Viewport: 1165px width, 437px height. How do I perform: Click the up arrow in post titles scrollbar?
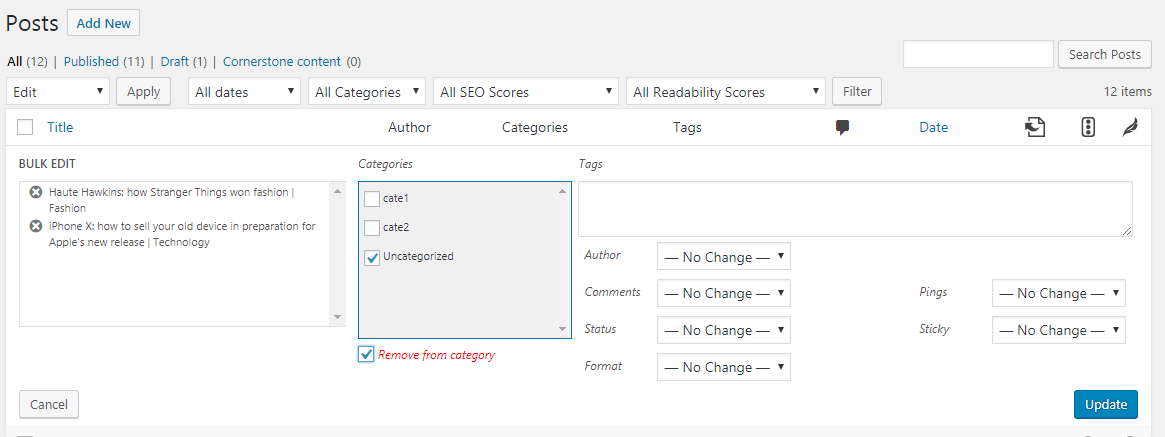[337, 192]
